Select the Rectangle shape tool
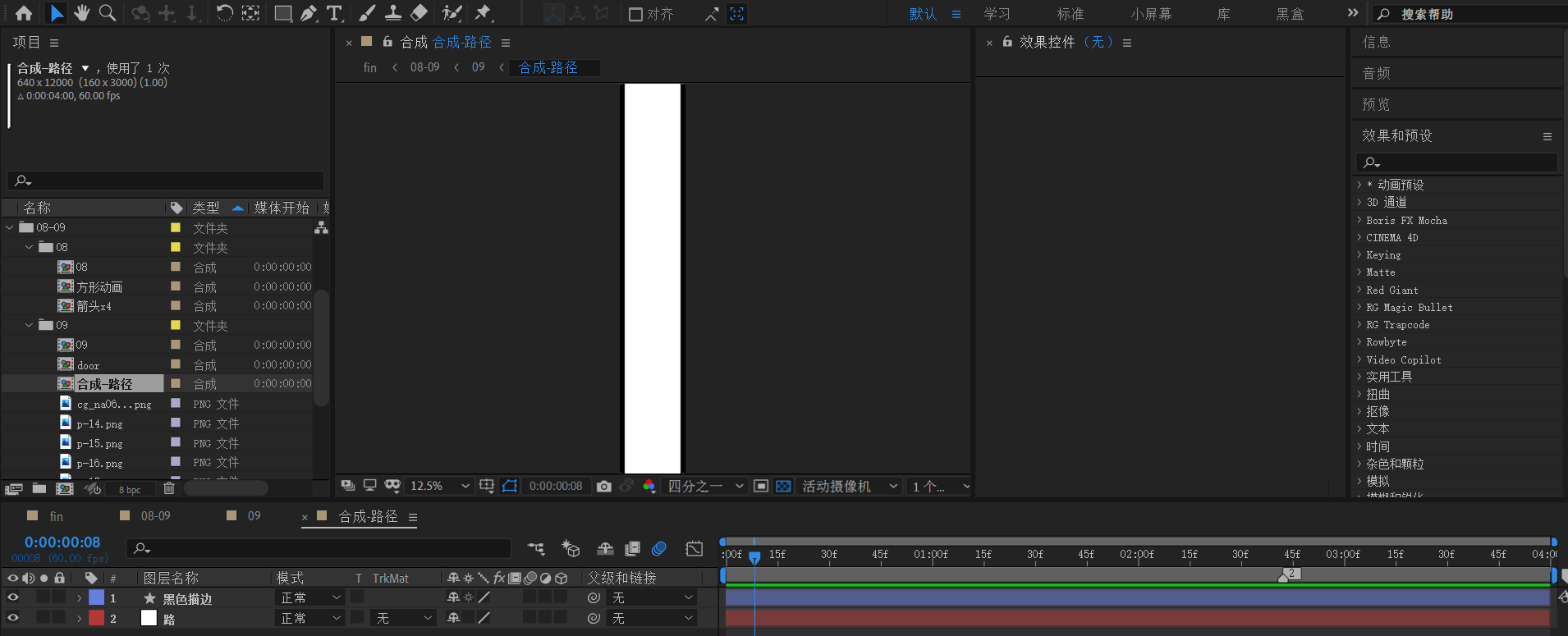The image size is (1568, 636). pyautogui.click(x=283, y=13)
